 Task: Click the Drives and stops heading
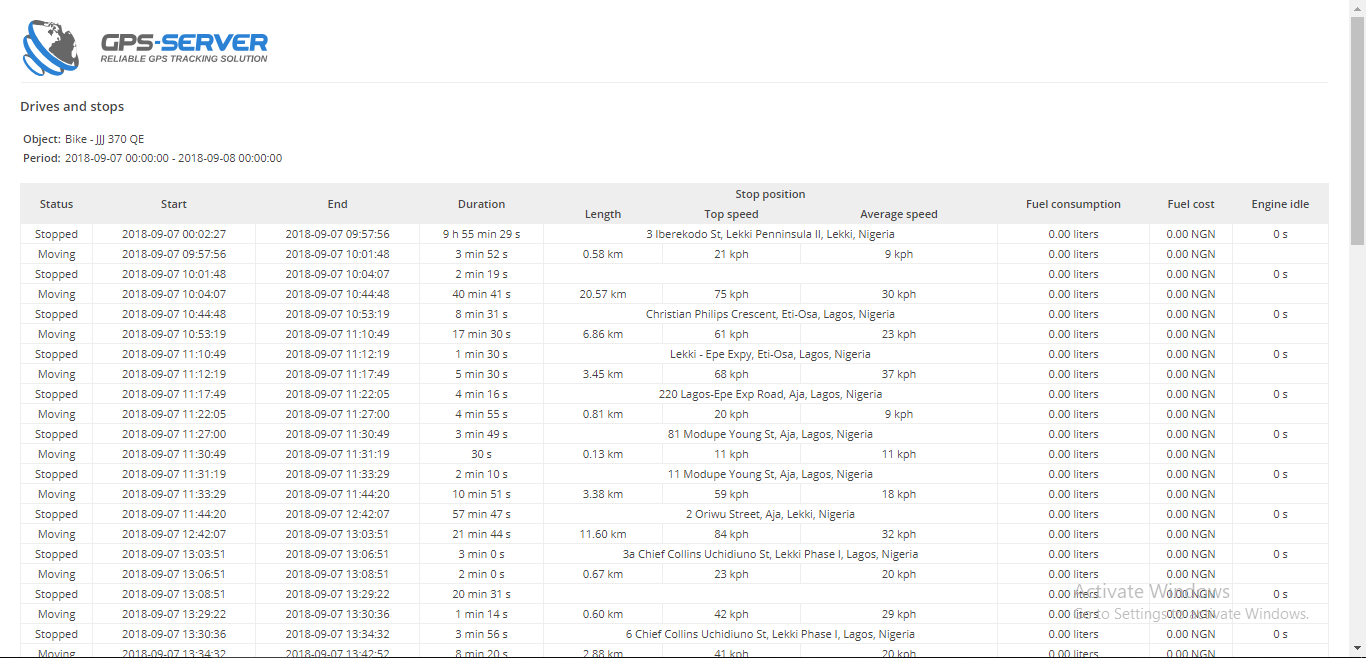[72, 107]
